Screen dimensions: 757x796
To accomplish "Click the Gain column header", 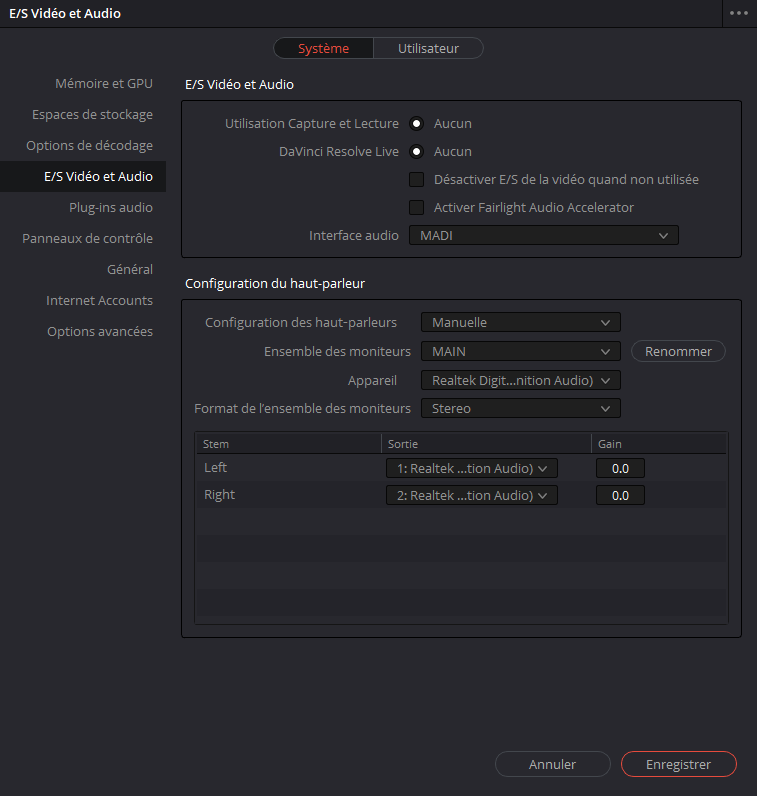I will click(x=659, y=444).
